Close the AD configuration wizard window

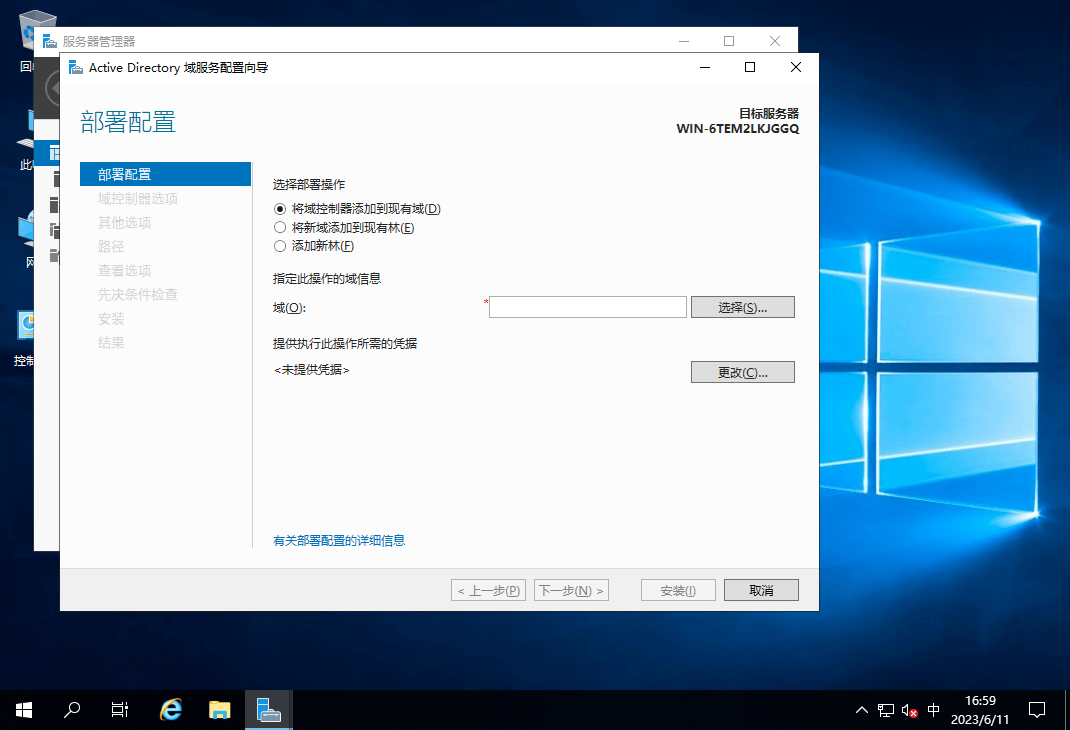pyautogui.click(x=796, y=67)
